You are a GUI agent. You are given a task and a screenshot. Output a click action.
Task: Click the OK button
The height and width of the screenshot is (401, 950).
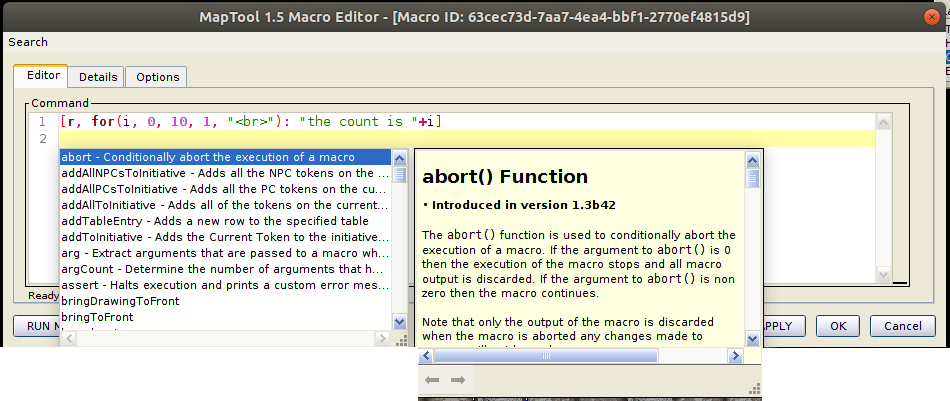point(838,326)
